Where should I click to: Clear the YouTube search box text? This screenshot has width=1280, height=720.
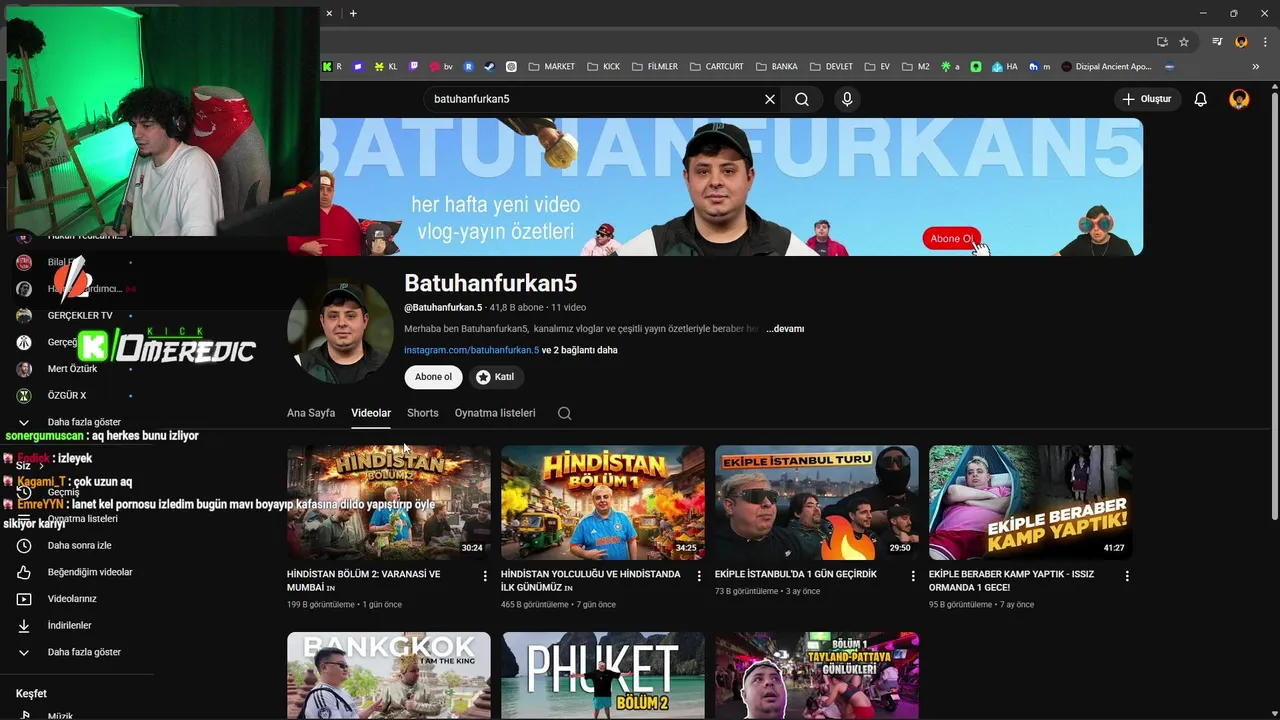tap(770, 99)
